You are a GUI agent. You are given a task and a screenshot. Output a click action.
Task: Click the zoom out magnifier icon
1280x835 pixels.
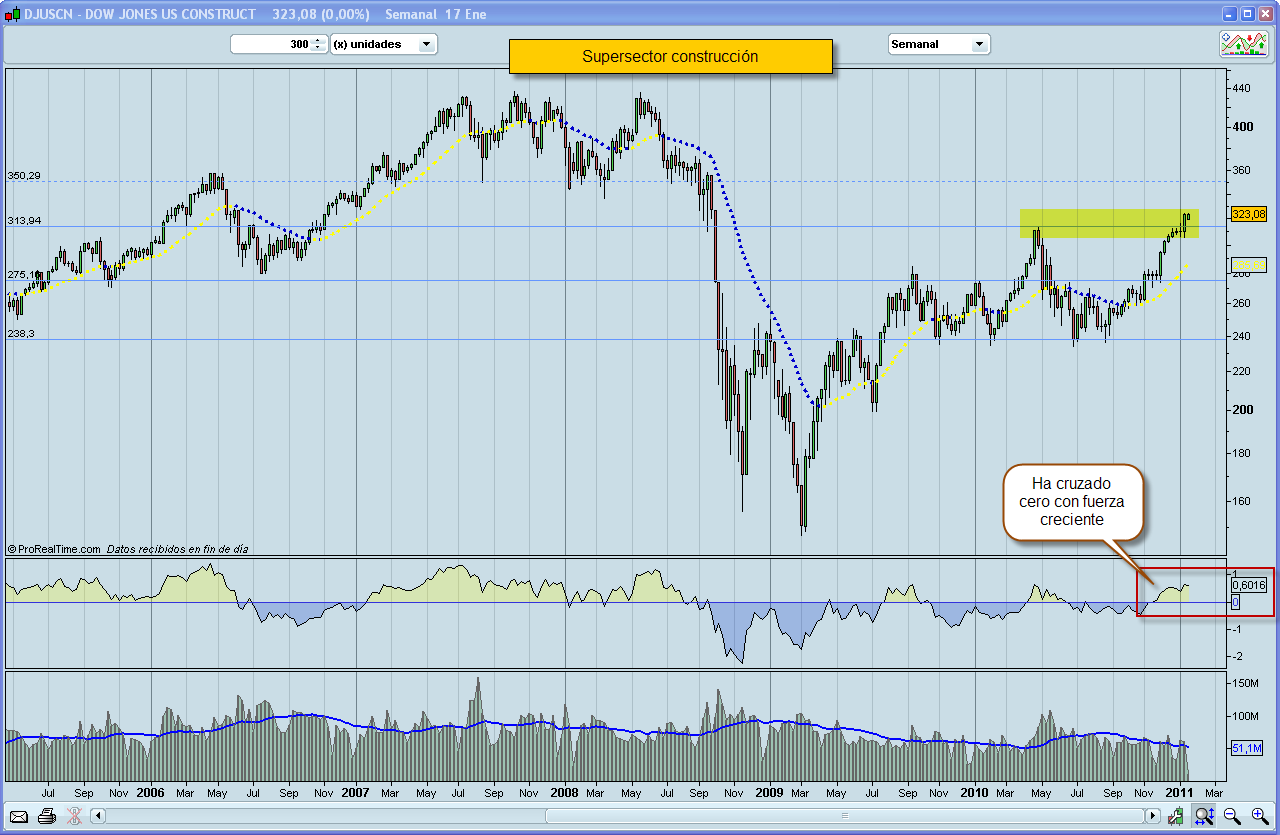1232,816
